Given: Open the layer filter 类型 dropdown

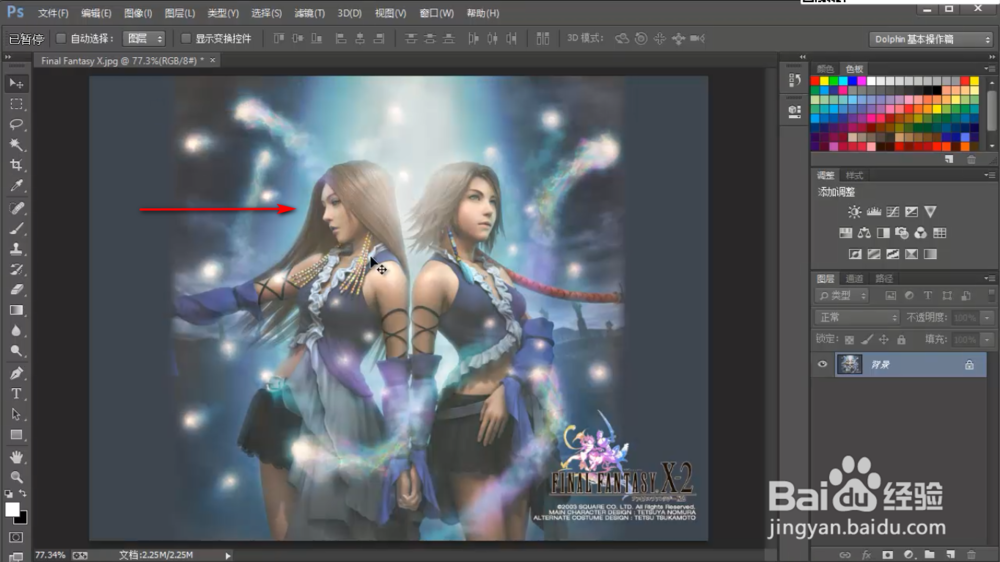Looking at the screenshot, I should pyautogui.click(x=842, y=296).
